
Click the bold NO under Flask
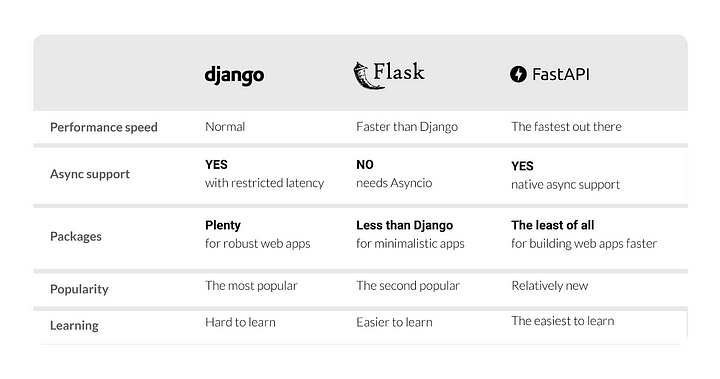[x=365, y=164]
